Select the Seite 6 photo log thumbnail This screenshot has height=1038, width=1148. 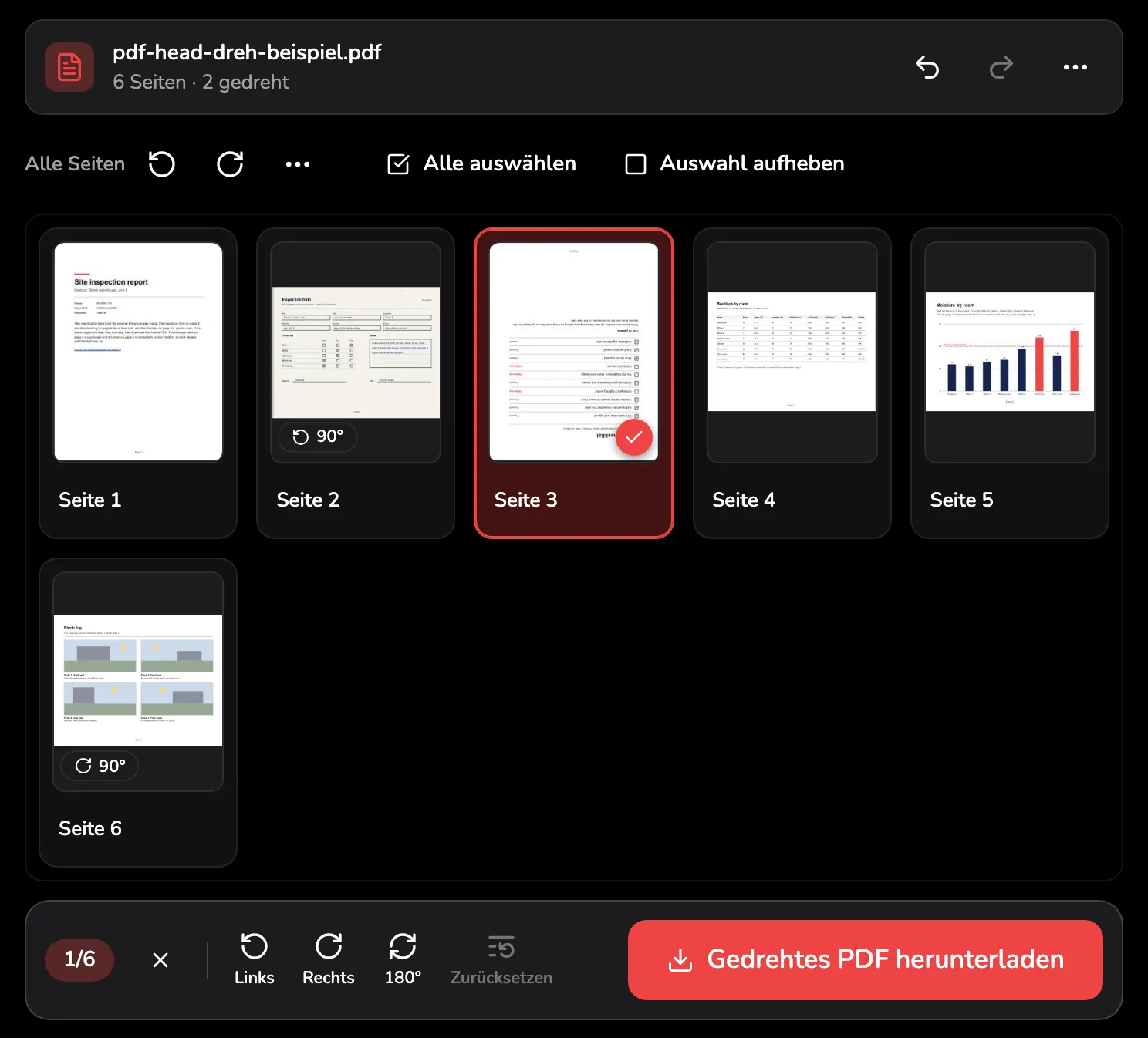pos(138,680)
